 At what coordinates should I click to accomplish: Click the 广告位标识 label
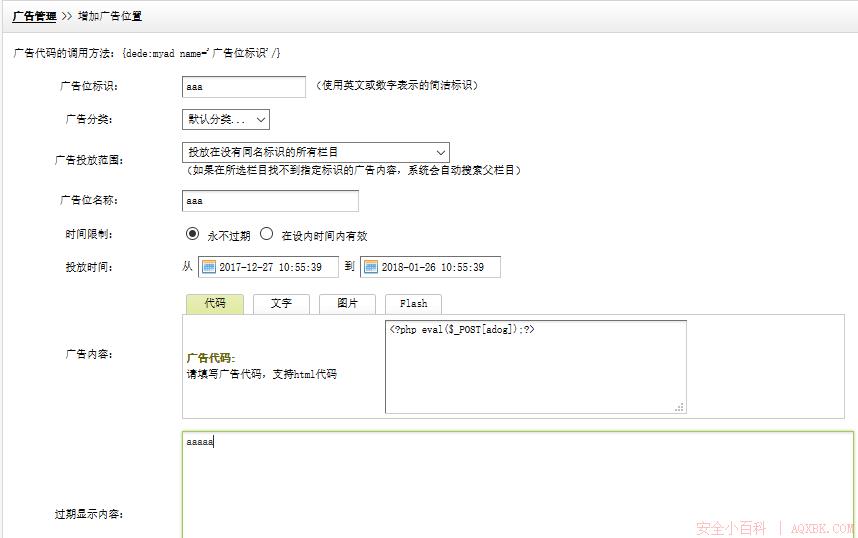click(89, 86)
